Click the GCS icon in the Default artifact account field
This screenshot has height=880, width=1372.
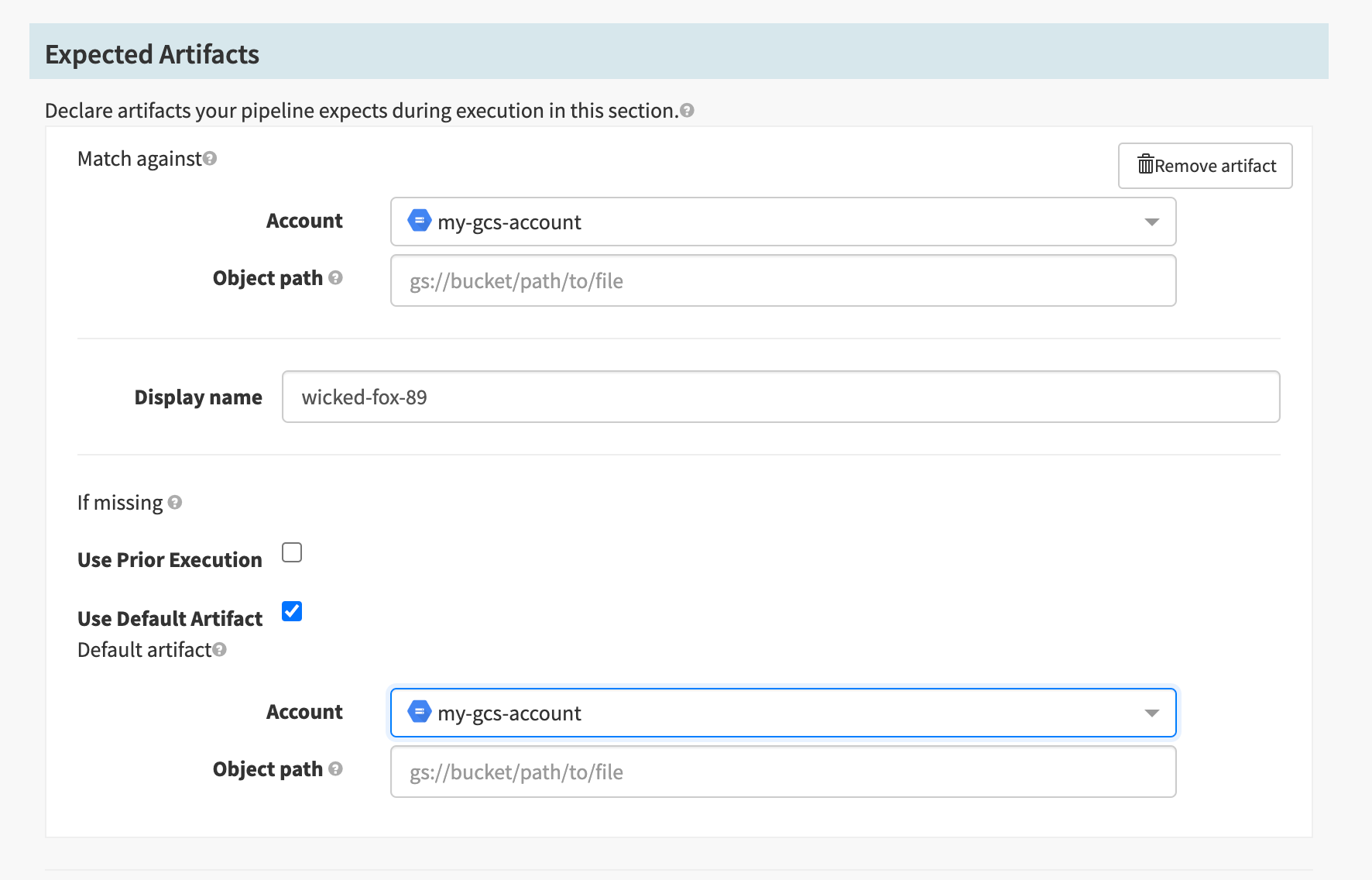point(418,712)
